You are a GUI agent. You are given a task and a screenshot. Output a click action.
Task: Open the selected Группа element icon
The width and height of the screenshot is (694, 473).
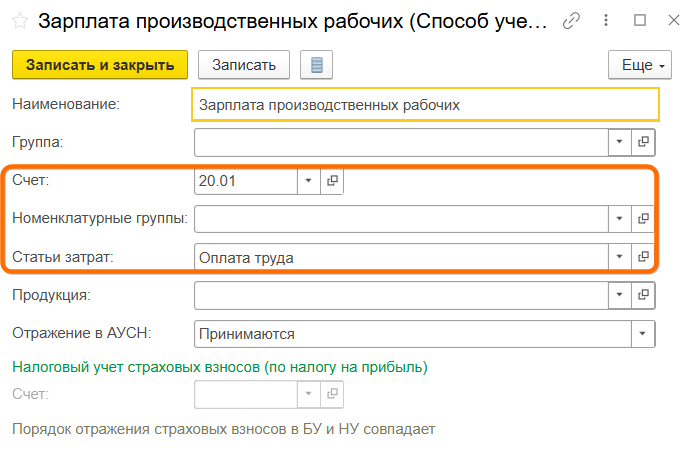tap(643, 142)
